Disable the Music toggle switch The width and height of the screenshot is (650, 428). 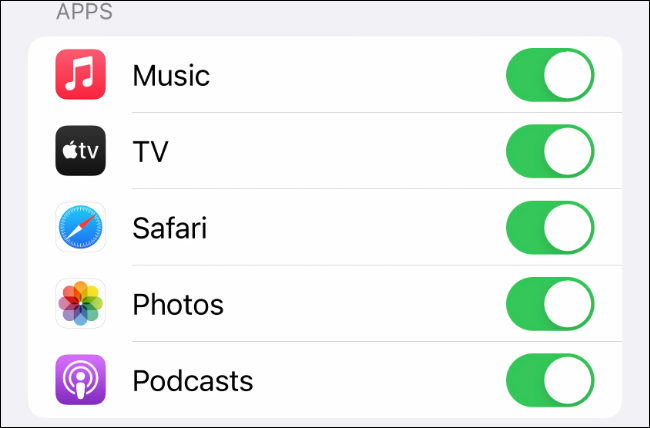[550, 75]
